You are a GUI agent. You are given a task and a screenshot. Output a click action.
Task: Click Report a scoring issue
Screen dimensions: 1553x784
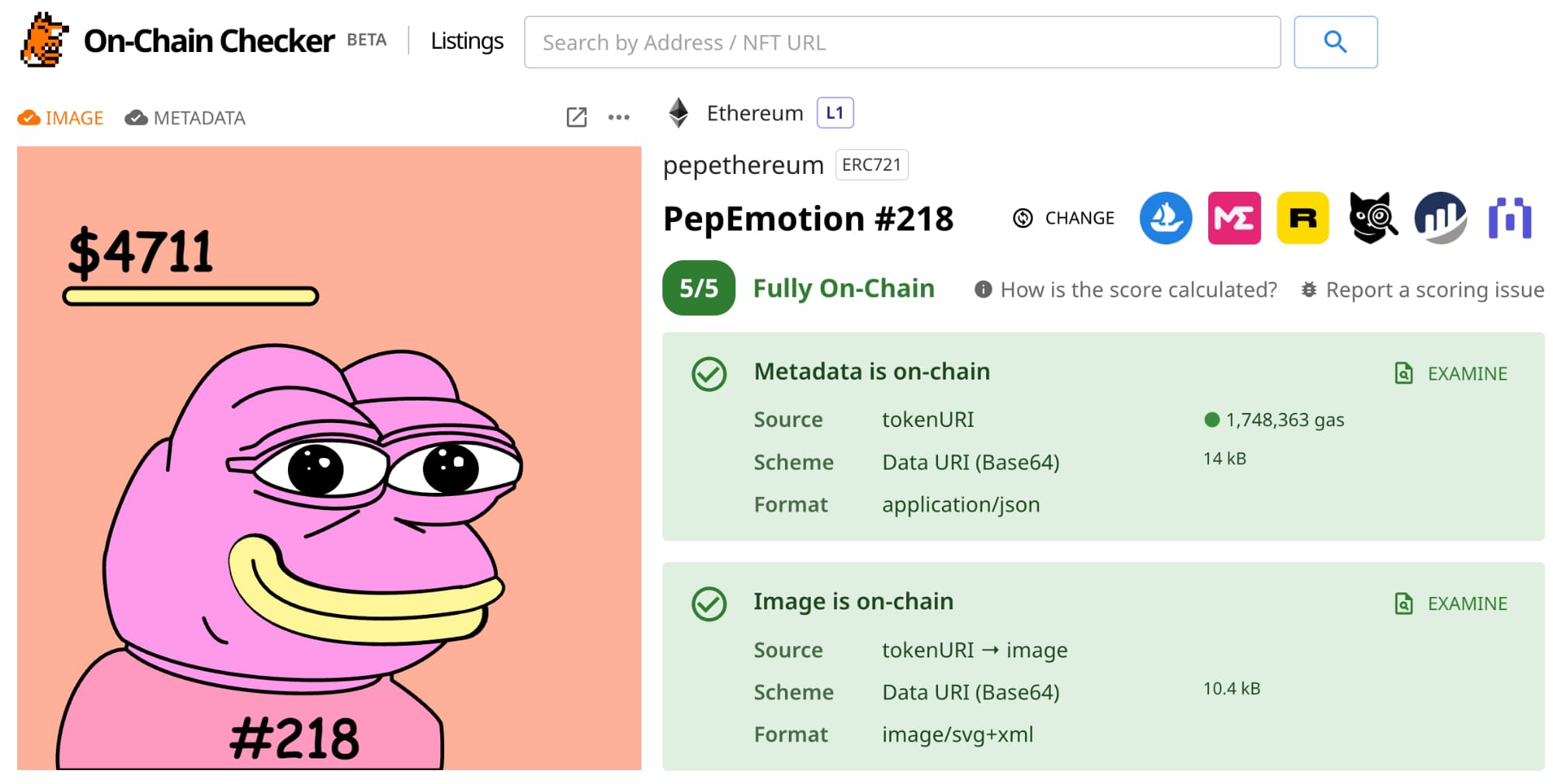click(1423, 290)
